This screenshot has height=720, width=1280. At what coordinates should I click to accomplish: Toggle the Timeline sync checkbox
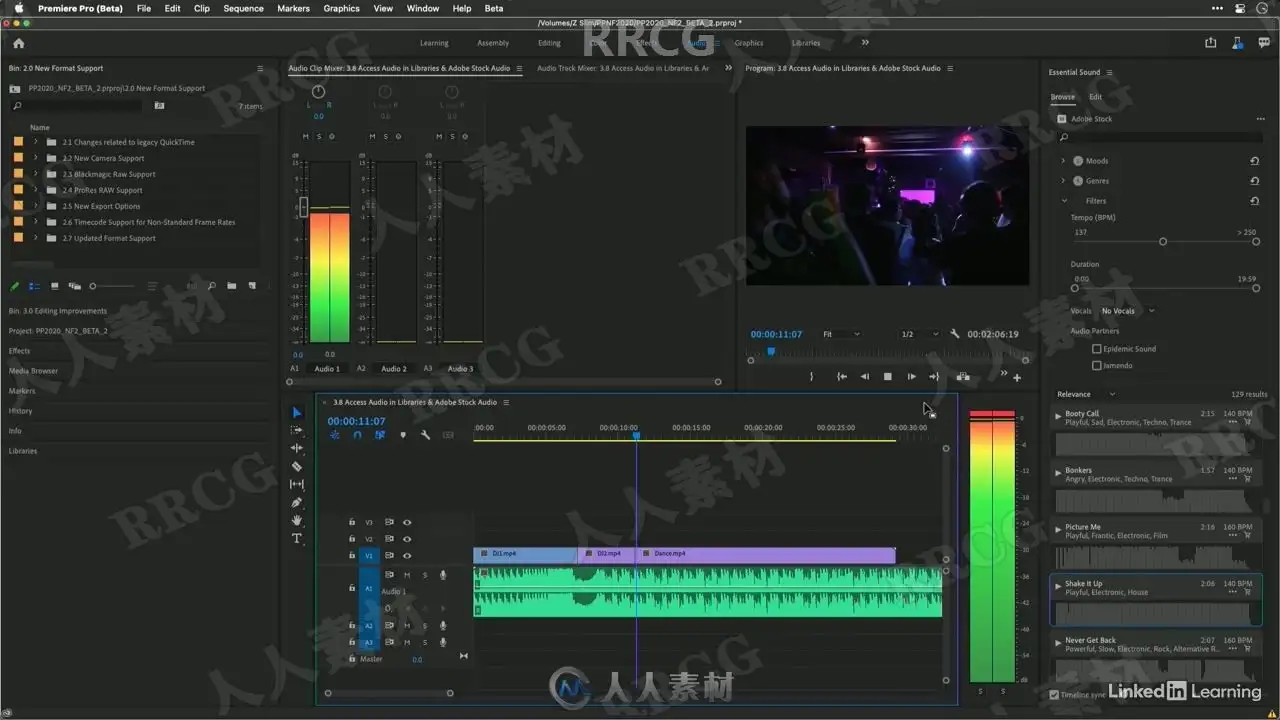pos(1054,694)
